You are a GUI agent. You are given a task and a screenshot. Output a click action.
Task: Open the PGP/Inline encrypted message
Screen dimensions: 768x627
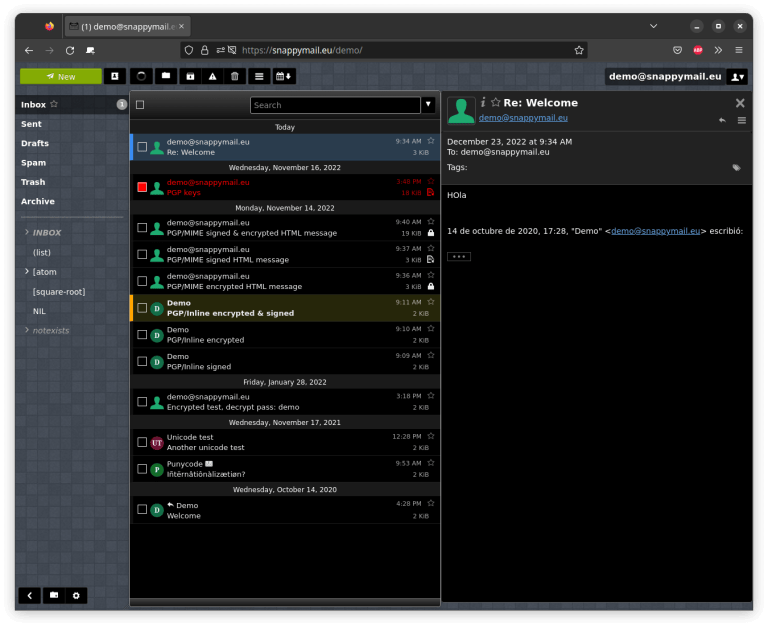point(285,335)
